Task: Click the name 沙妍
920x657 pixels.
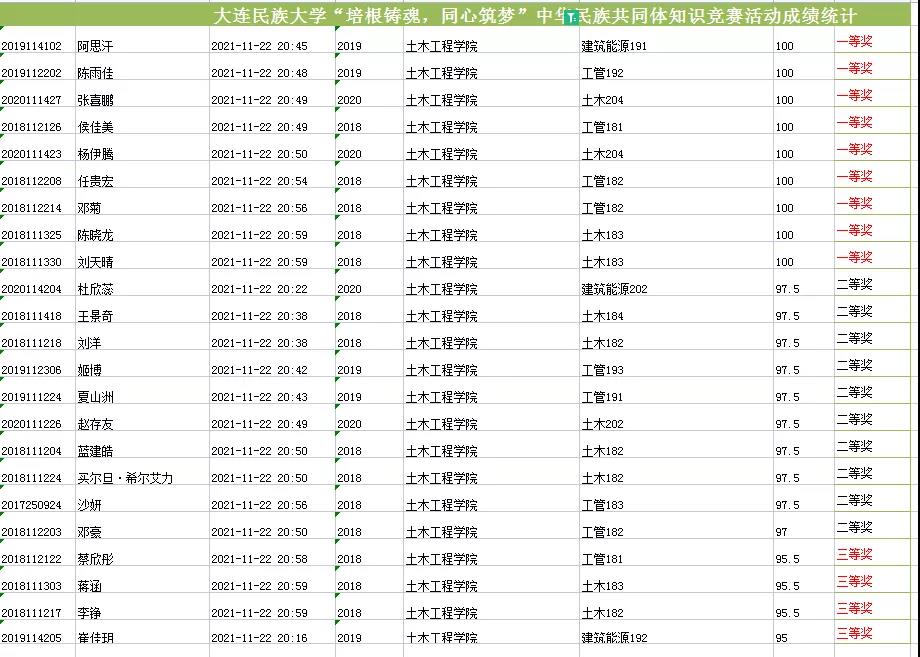Action: [89, 505]
